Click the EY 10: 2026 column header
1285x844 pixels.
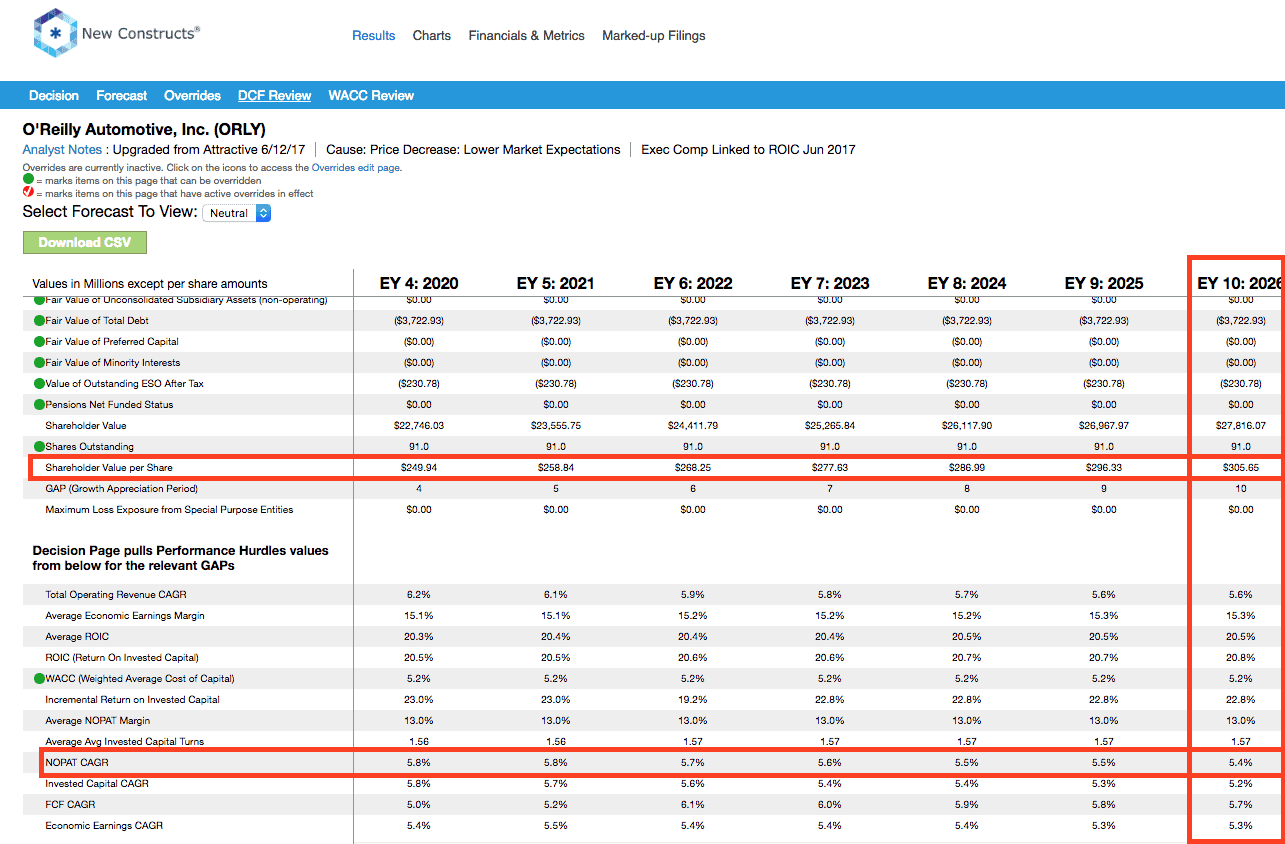click(x=1240, y=283)
